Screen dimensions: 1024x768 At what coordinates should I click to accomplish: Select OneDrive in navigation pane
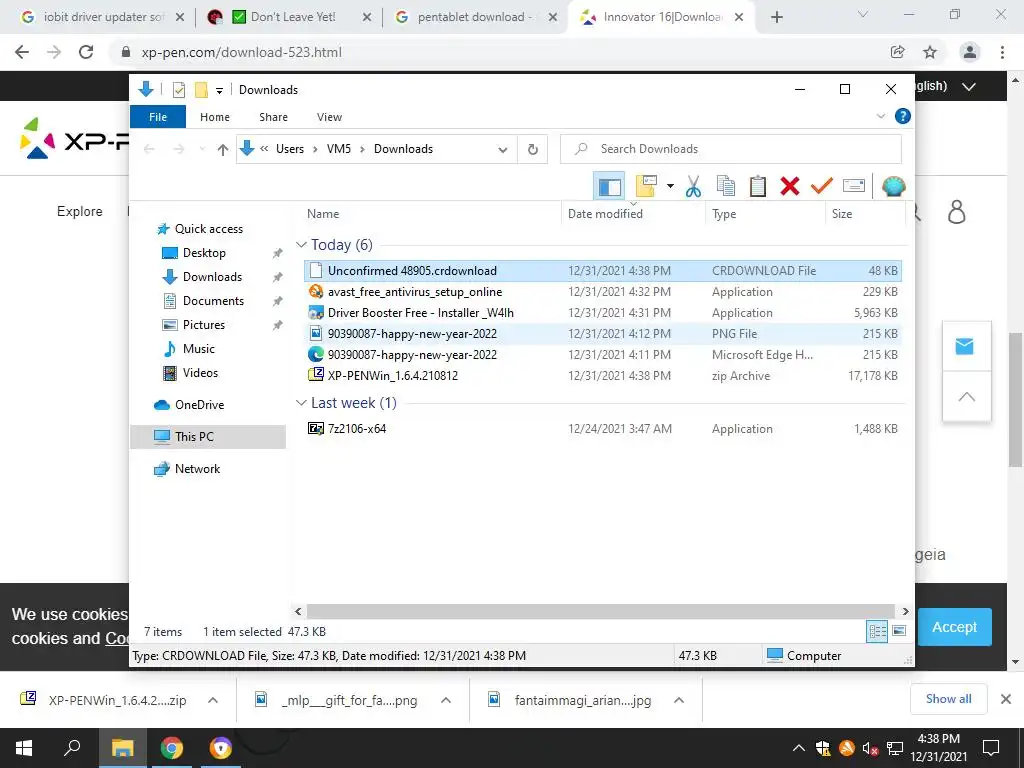tap(199, 405)
